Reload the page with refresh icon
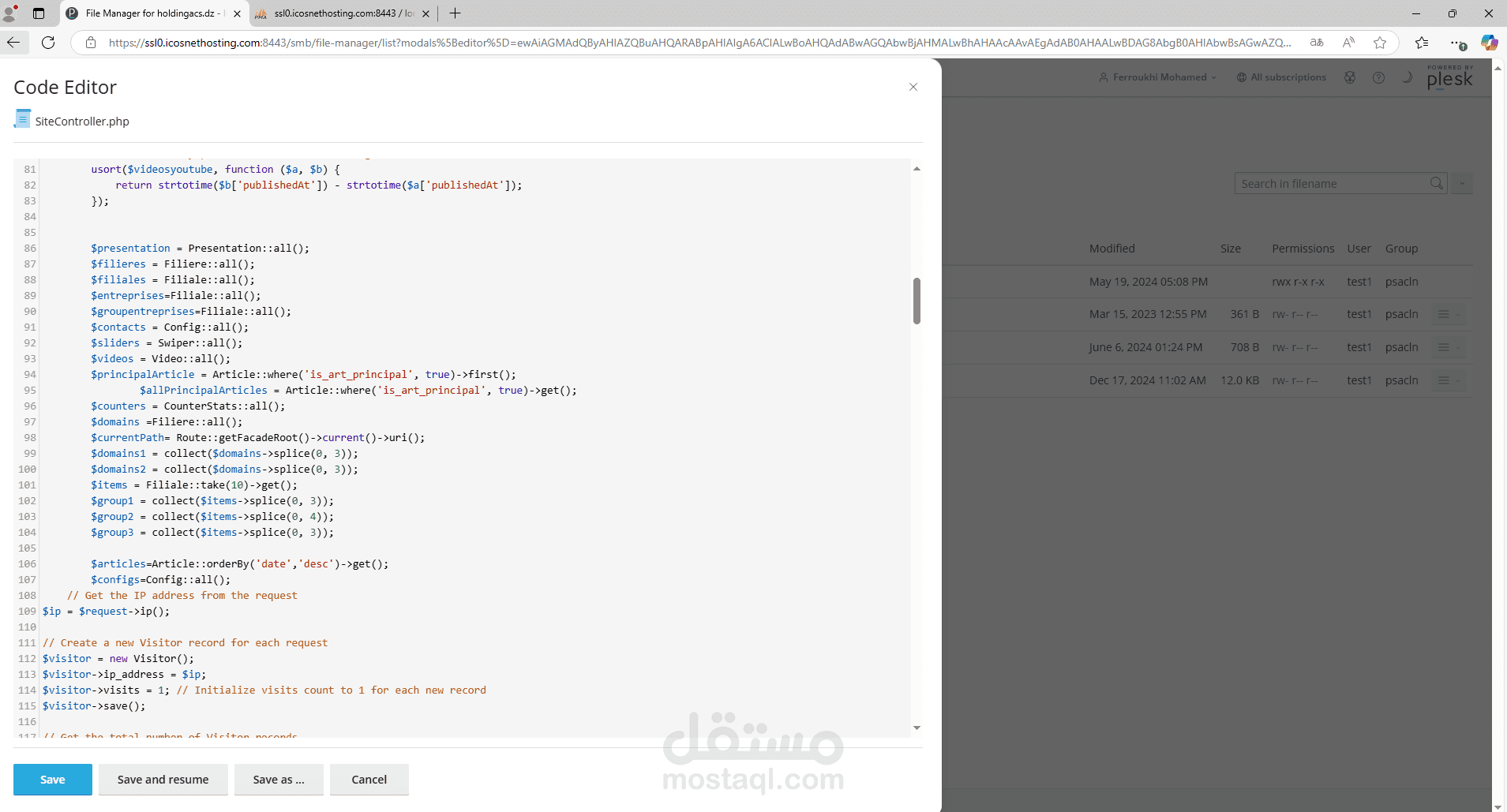This screenshot has height=812, width=1507. coord(48,43)
